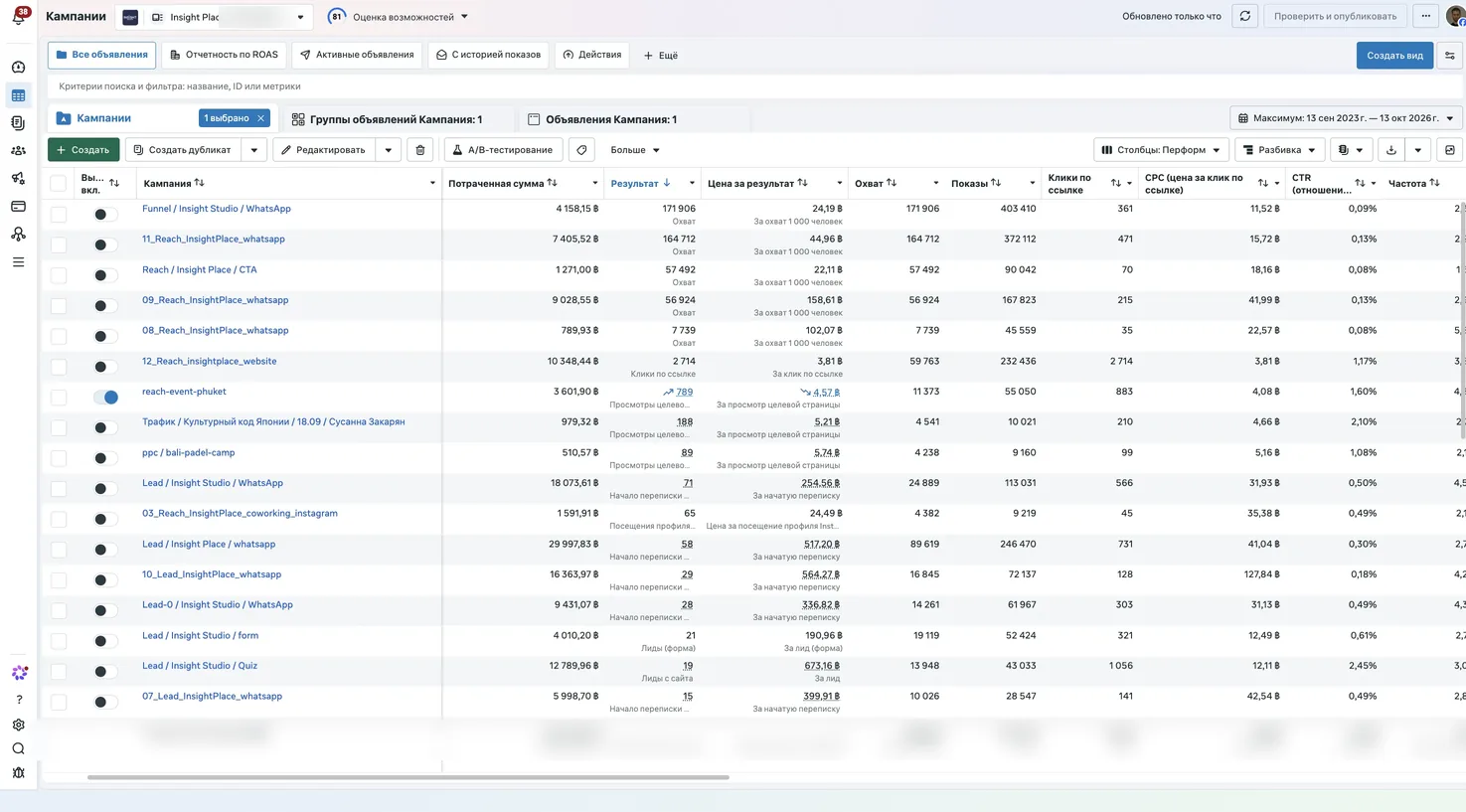Open the view settings sliders icon
This screenshot has width=1466, height=812.
click(x=1450, y=56)
